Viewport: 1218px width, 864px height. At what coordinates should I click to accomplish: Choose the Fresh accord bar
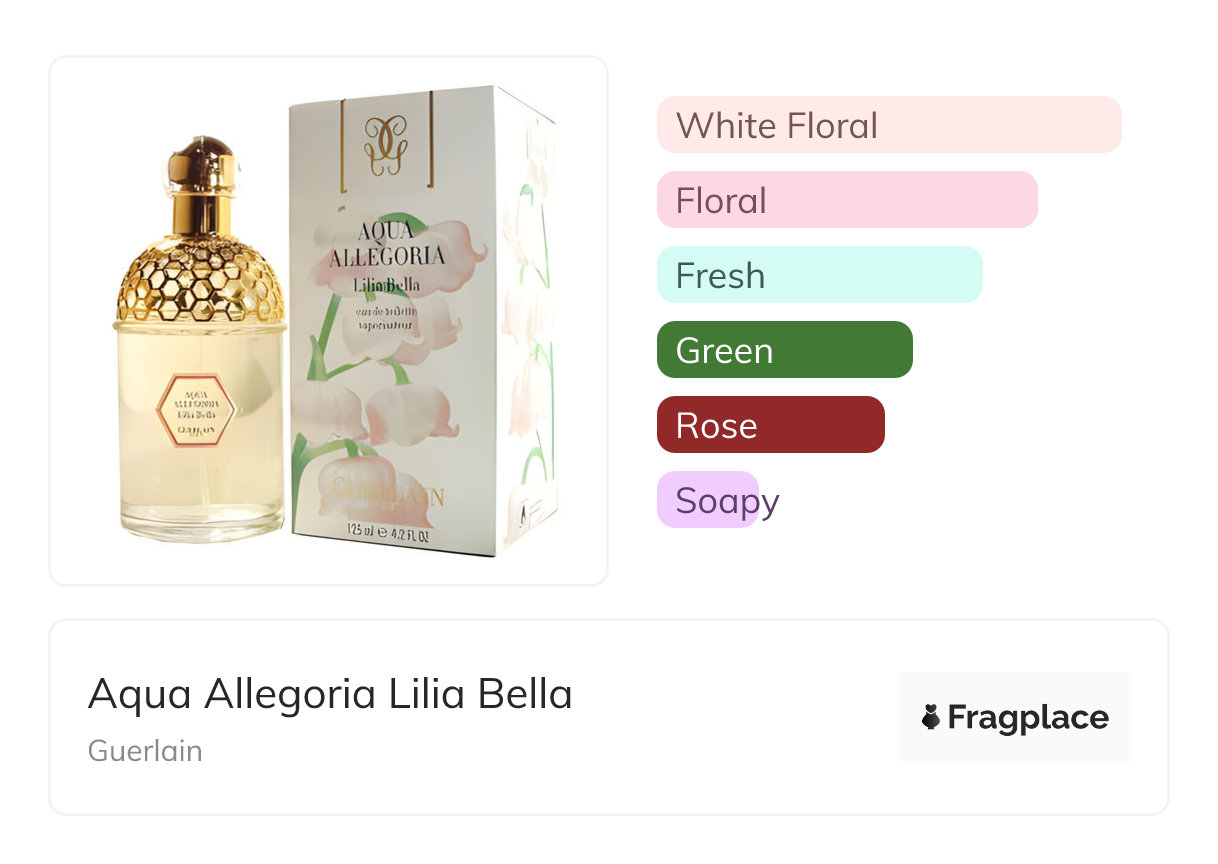(819, 275)
